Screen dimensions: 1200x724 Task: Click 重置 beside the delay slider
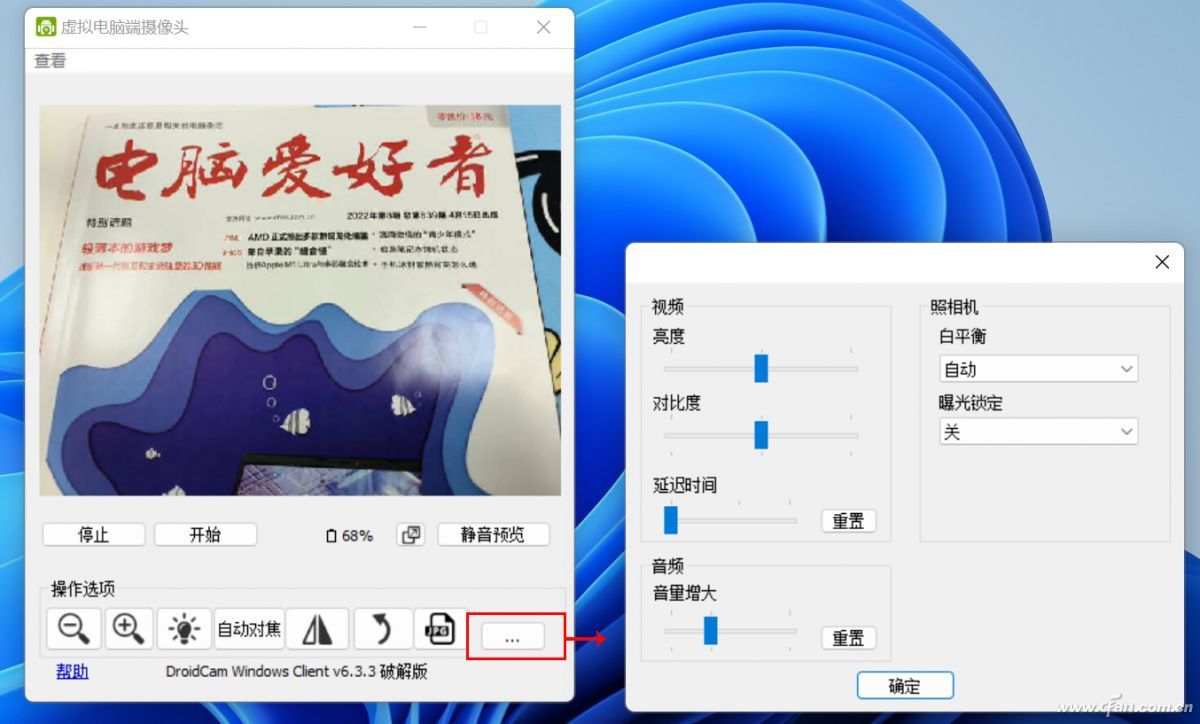[849, 521]
